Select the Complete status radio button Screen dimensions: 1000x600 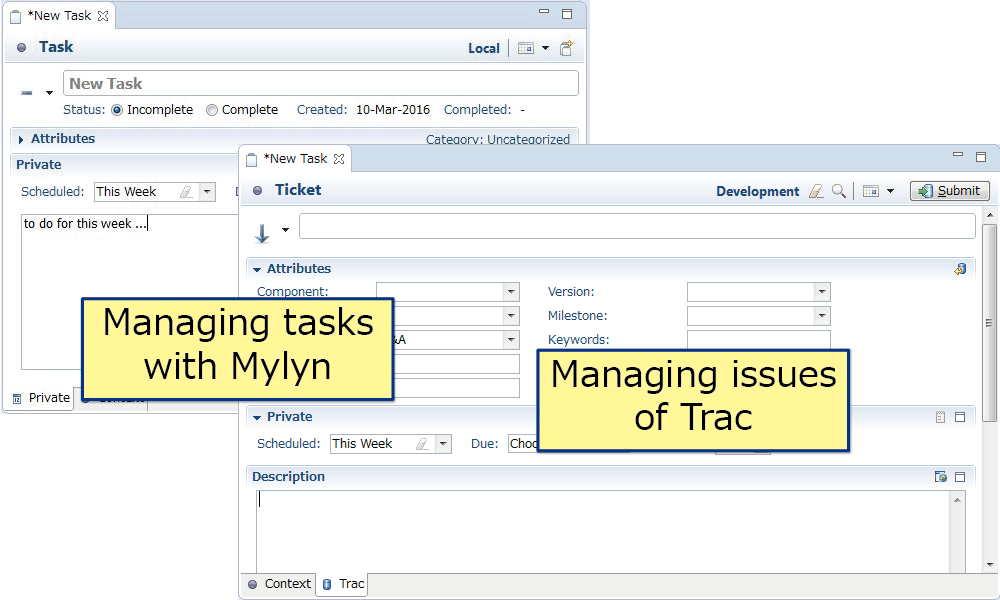[x=212, y=110]
